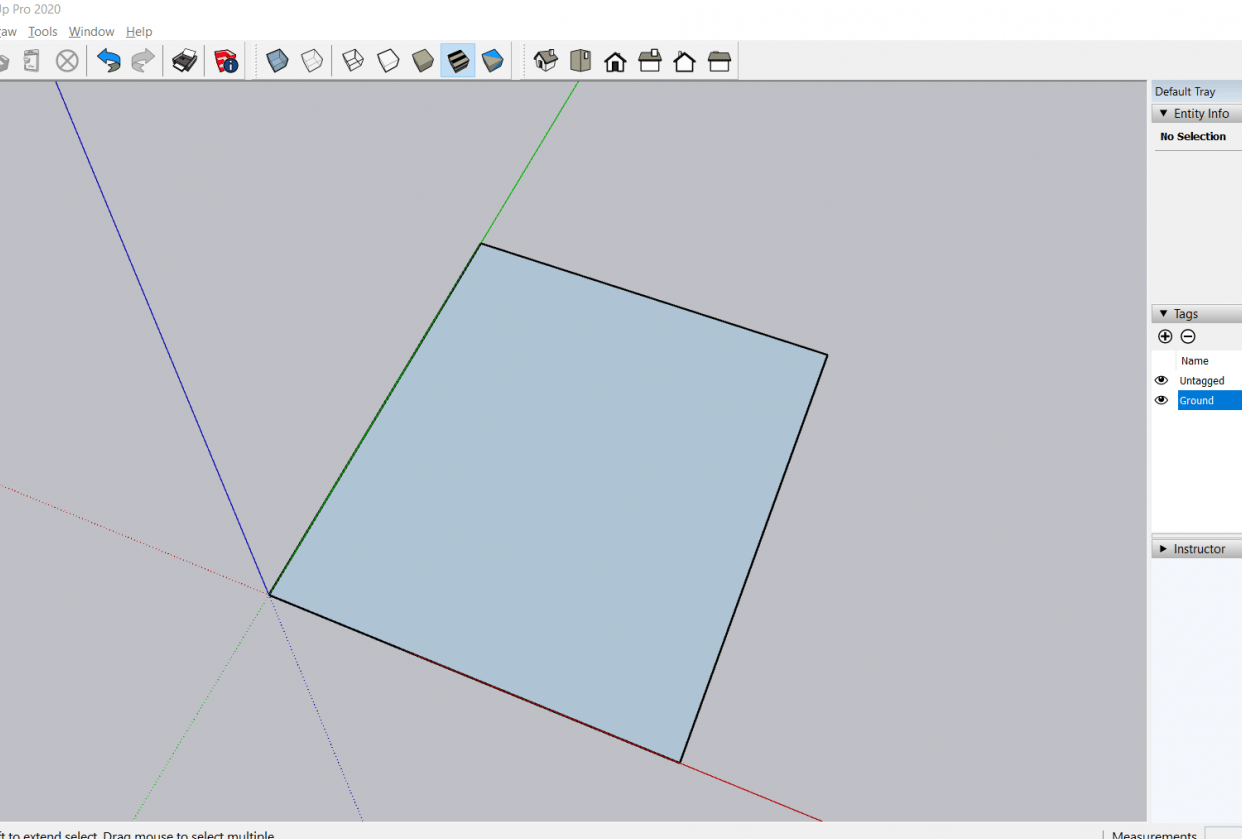Switch to Wireframe style
Viewport: 1242px width, 839px height.
click(x=353, y=61)
